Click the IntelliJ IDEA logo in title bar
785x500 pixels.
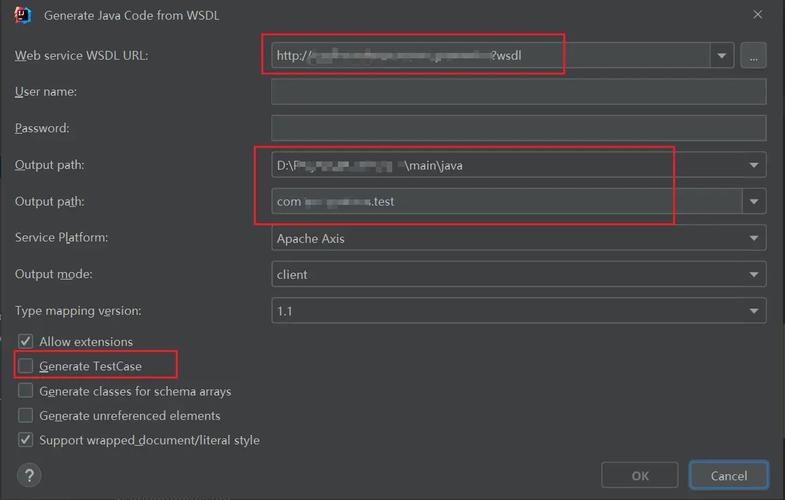tap(23, 15)
